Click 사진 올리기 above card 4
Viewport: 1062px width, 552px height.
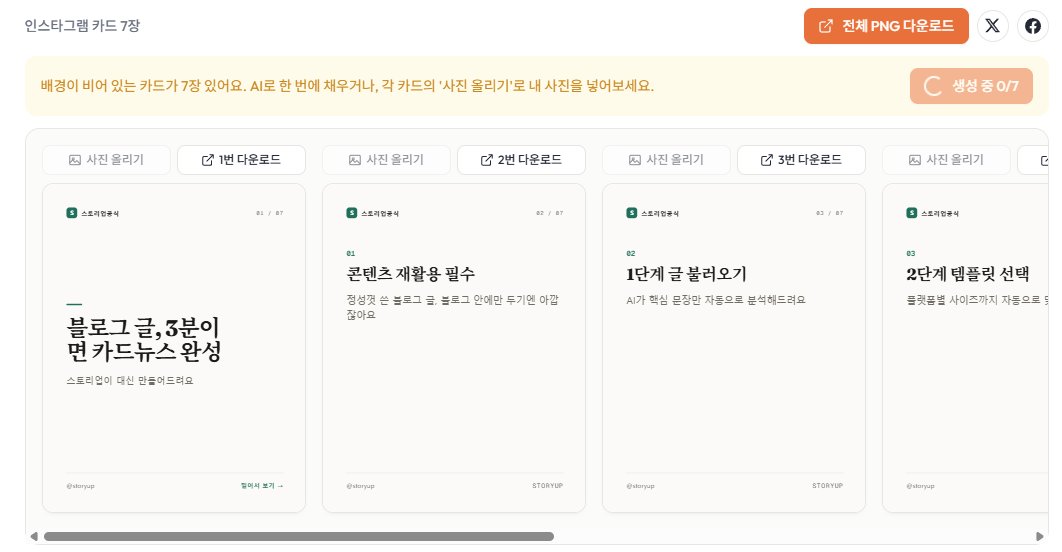[x=946, y=160]
